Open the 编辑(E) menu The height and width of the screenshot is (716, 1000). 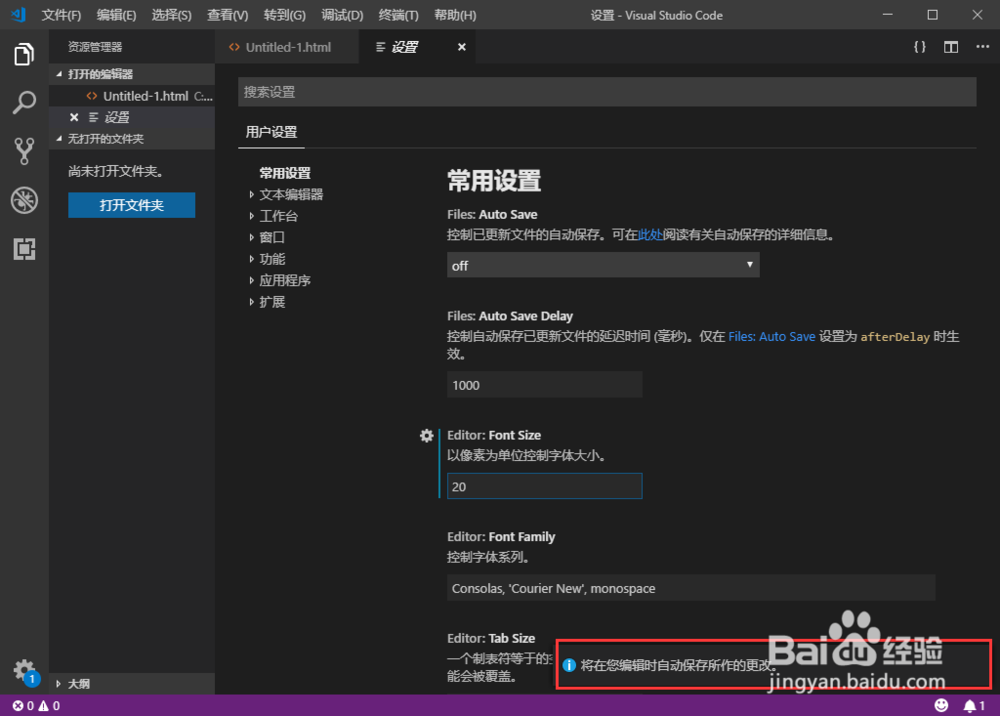116,15
